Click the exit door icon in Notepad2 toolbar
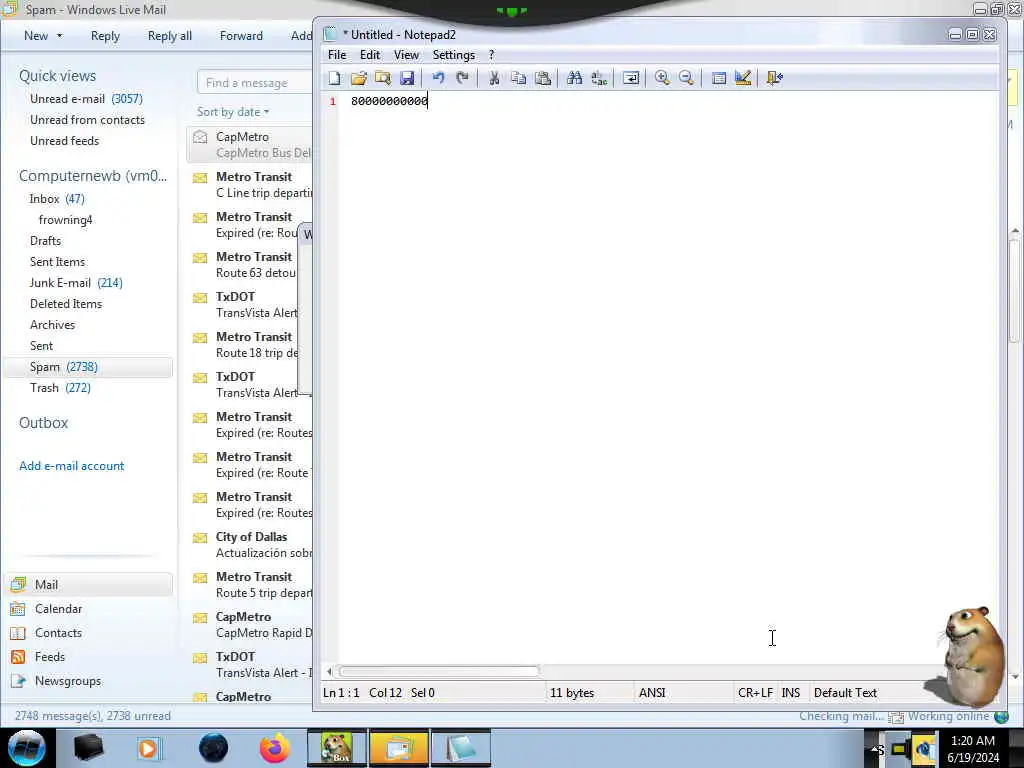 pos(775,78)
